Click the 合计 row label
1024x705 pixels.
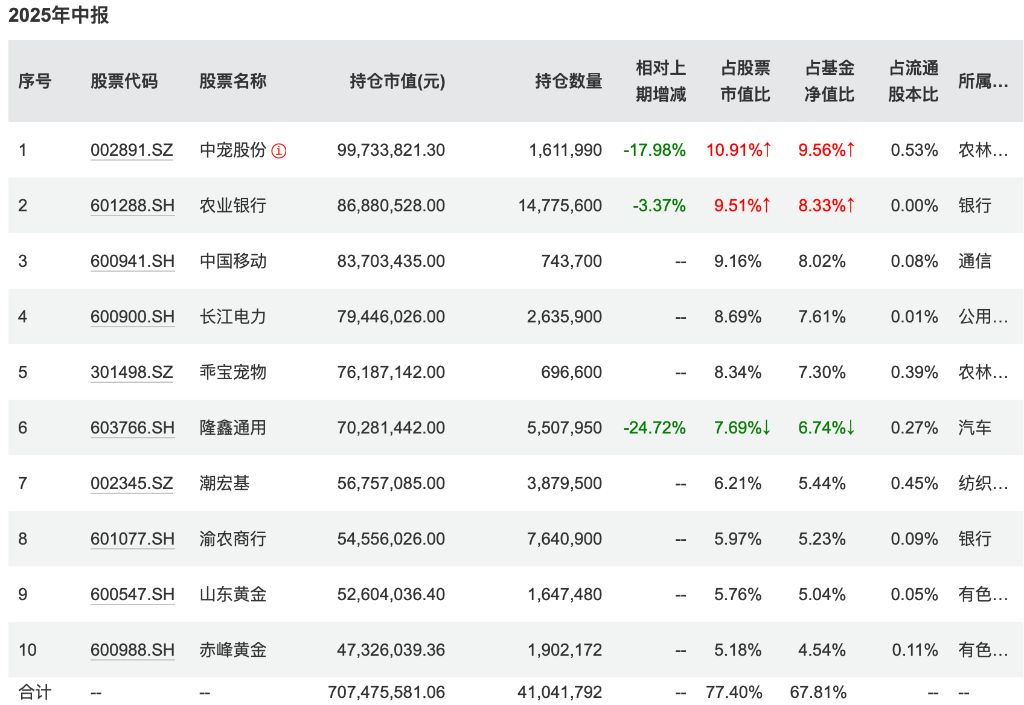click(x=35, y=692)
